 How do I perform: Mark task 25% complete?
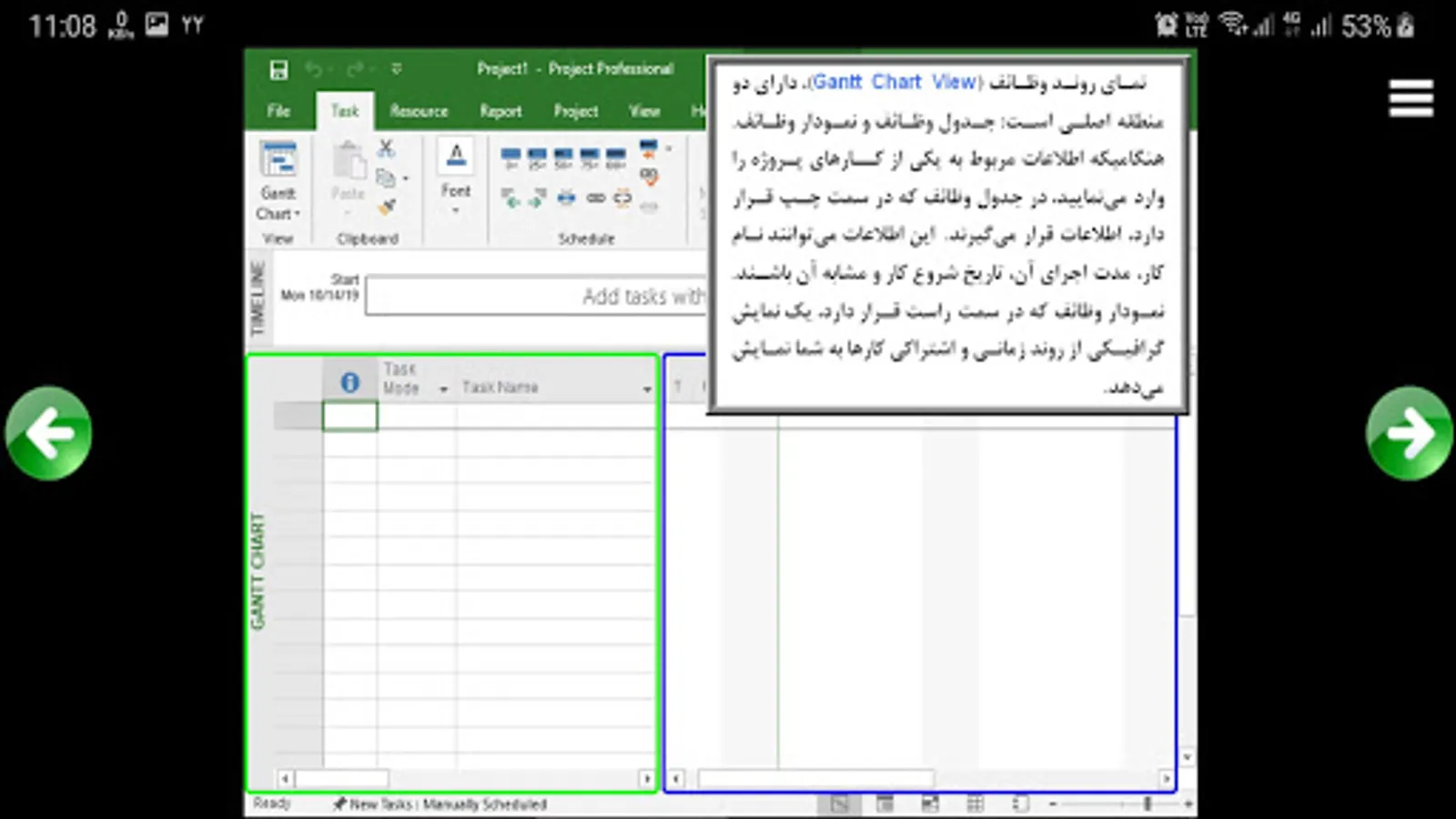tap(537, 159)
